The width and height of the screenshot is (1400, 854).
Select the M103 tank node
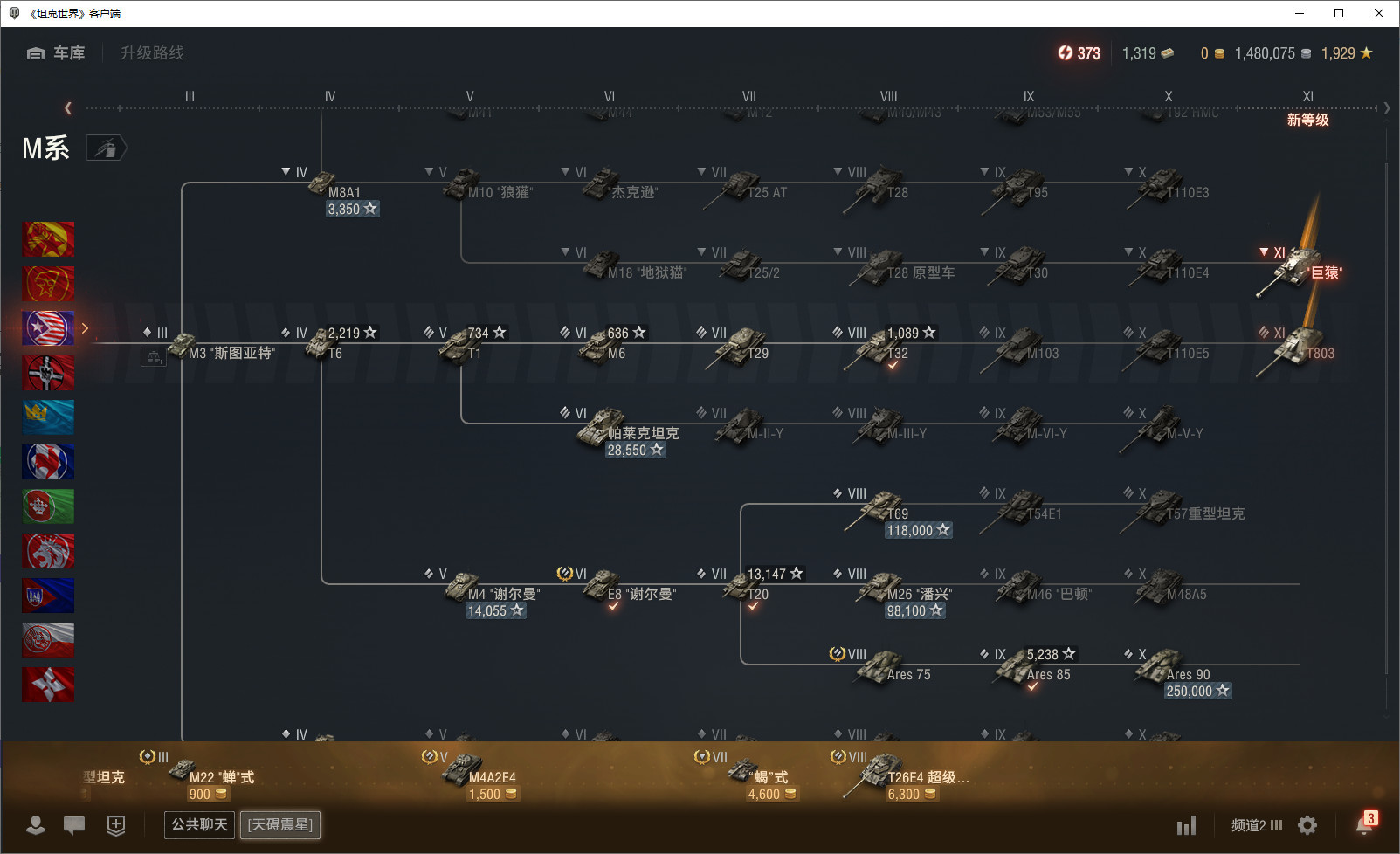(x=1020, y=349)
